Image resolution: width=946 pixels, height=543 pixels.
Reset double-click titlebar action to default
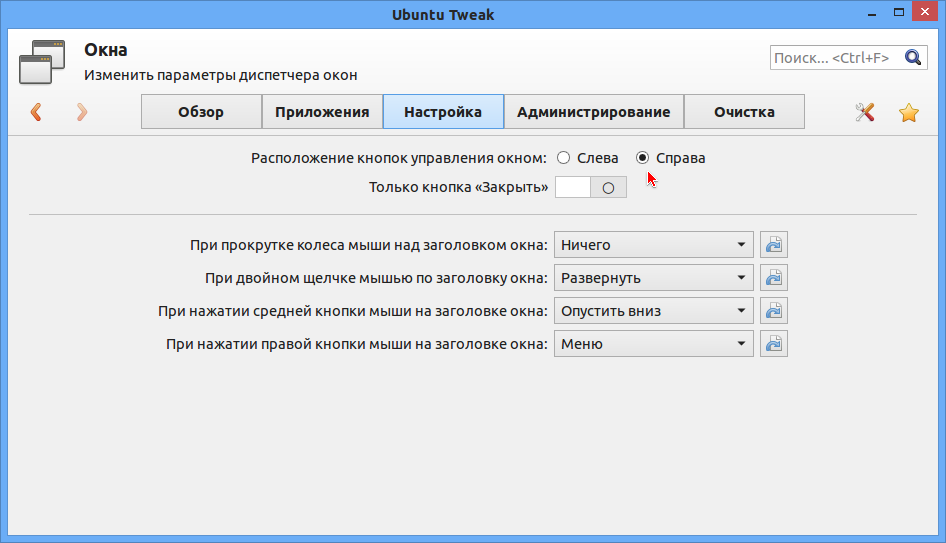pos(773,278)
